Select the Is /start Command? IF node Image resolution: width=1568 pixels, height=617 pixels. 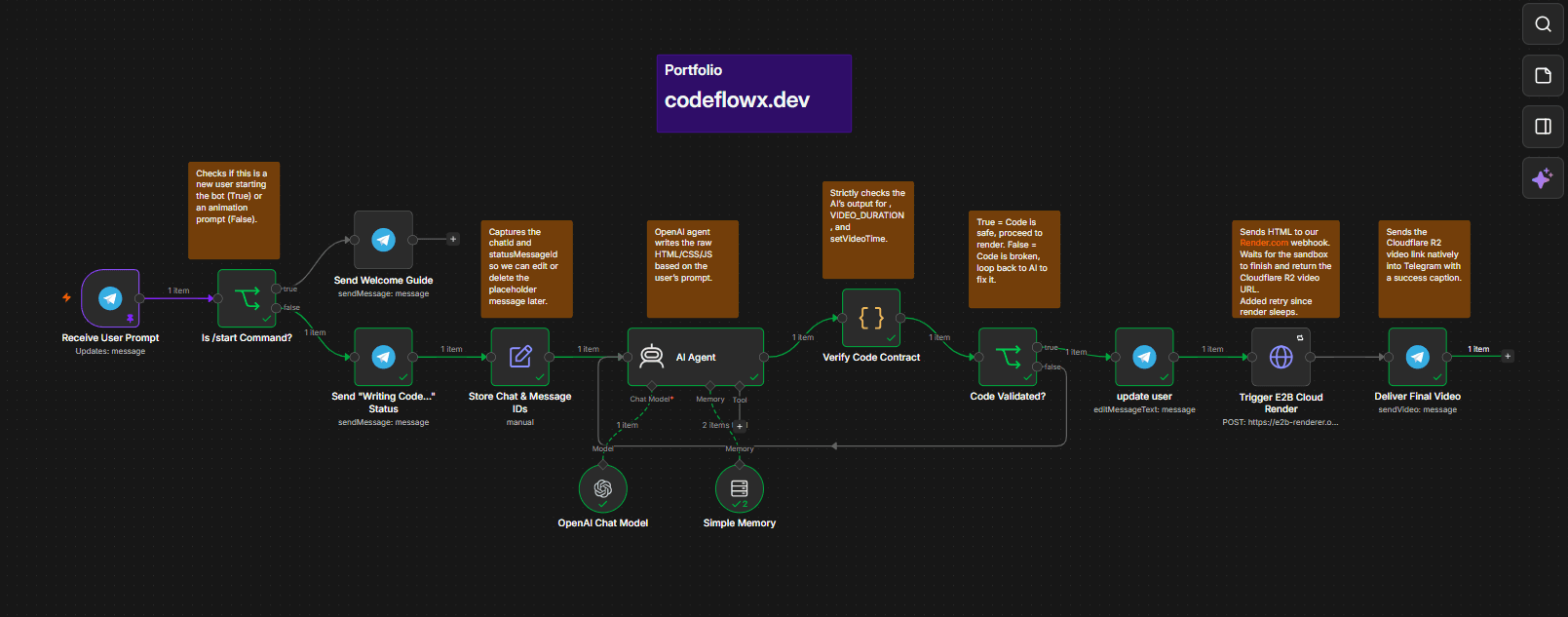pos(247,298)
